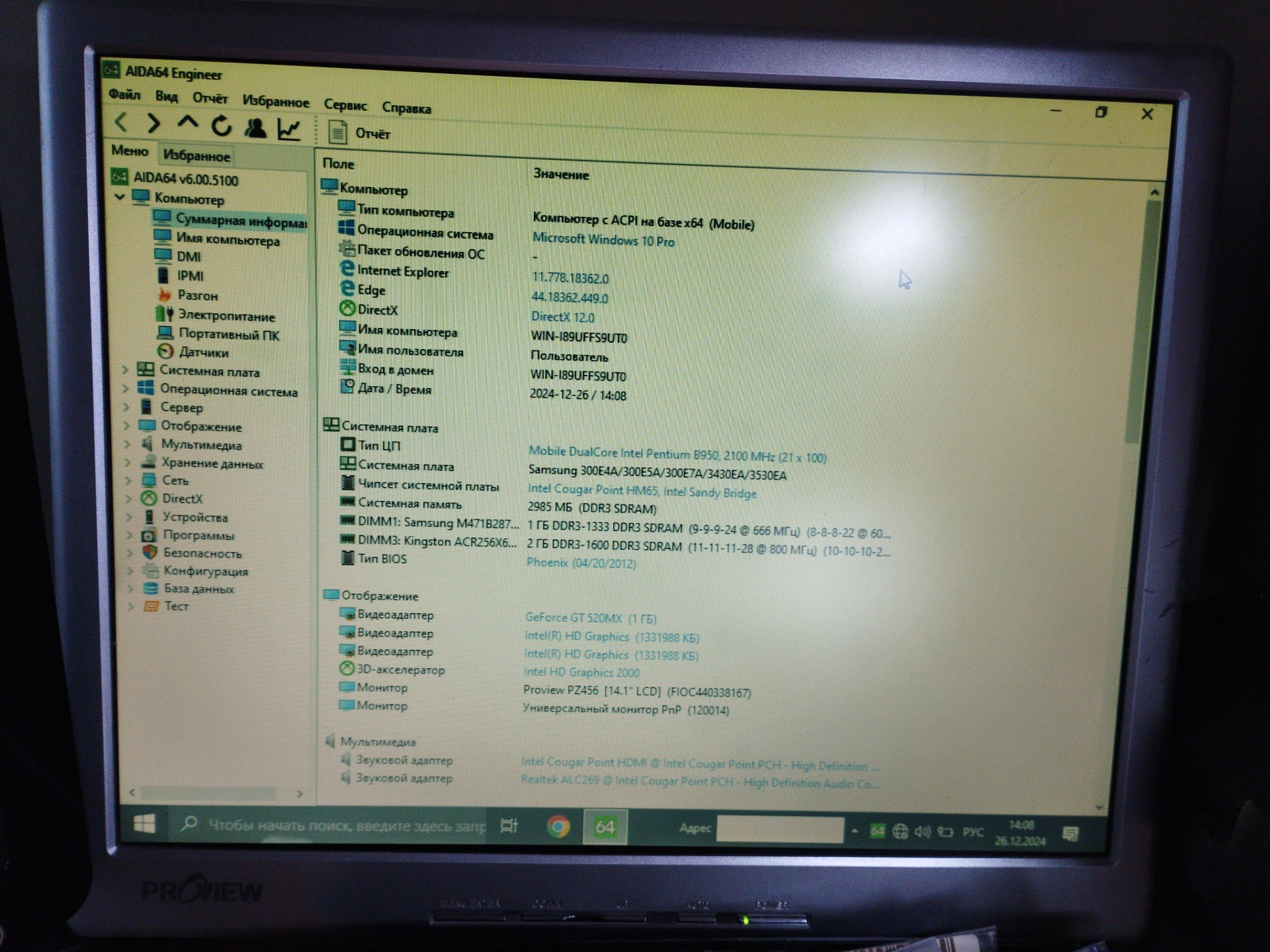Viewport: 1270px width, 952px height.
Task: Expand the Операционная система tree node
Action: tap(126, 389)
